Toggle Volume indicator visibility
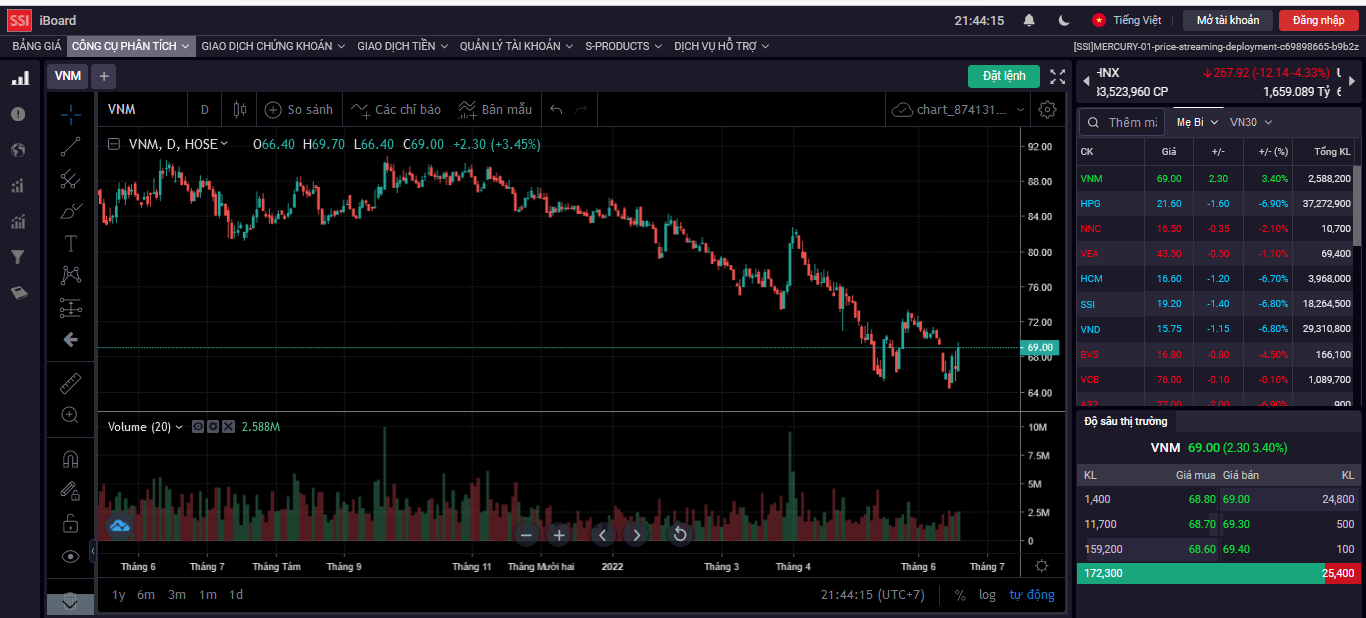This screenshot has width=1366, height=618. pos(198,427)
